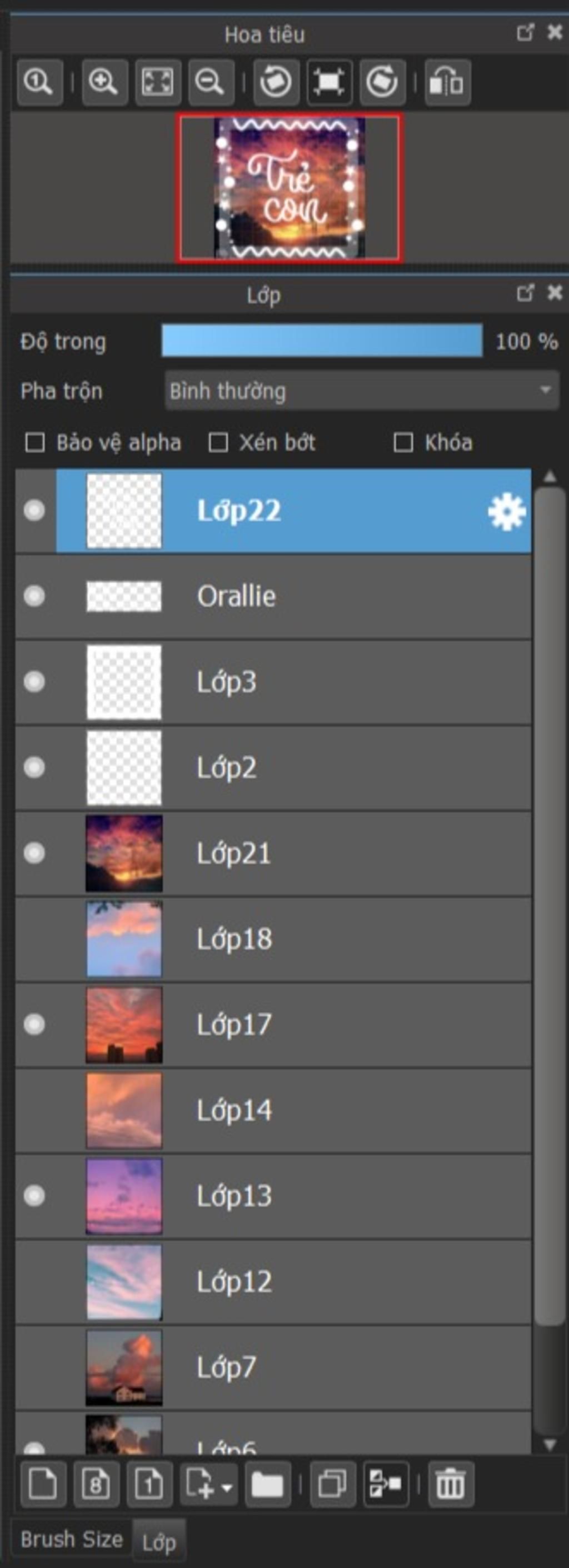
Task: Open settings gear for Lớp22
Action: [506, 512]
